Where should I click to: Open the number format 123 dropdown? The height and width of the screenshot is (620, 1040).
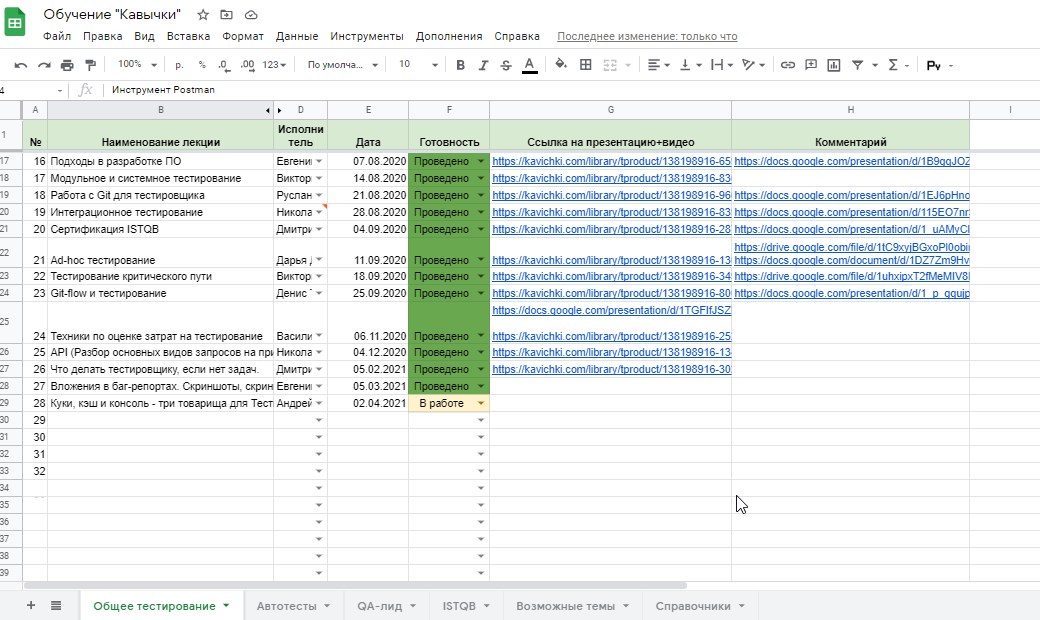(274, 65)
